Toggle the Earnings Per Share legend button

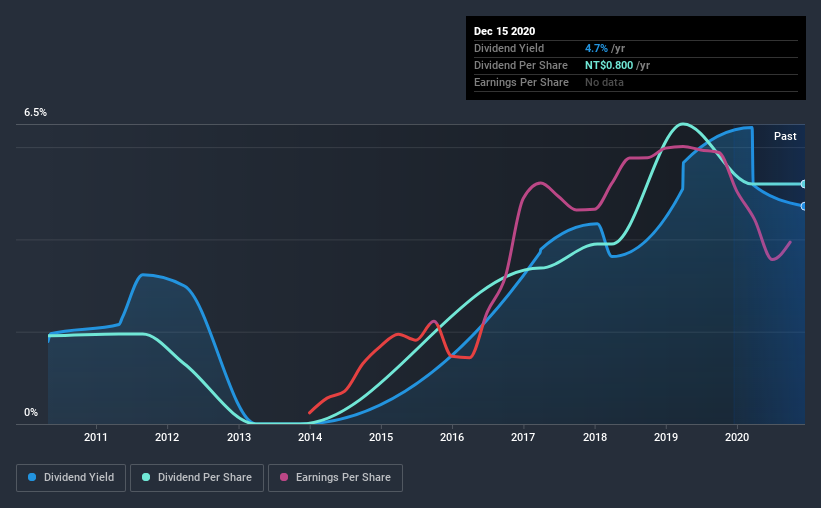click(336, 478)
